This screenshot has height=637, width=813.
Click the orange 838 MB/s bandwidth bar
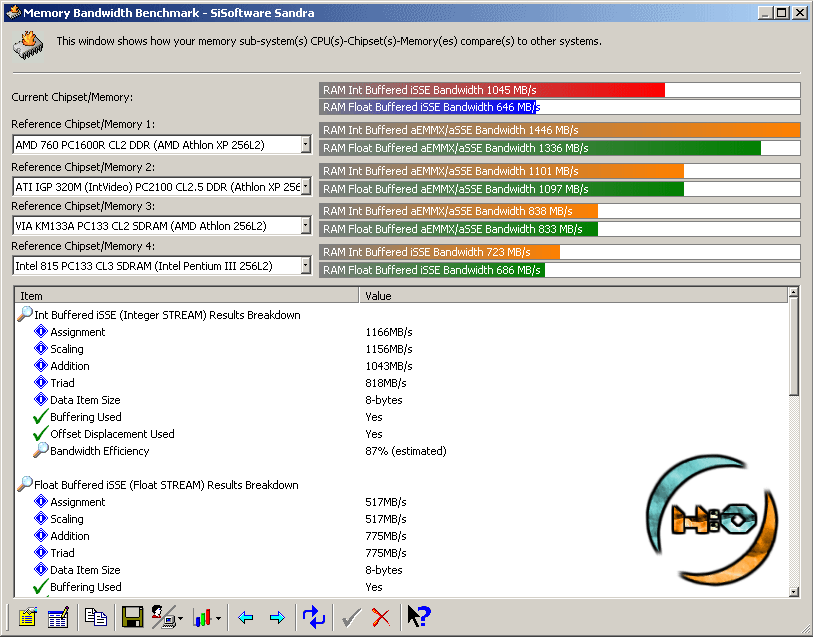tap(458, 211)
